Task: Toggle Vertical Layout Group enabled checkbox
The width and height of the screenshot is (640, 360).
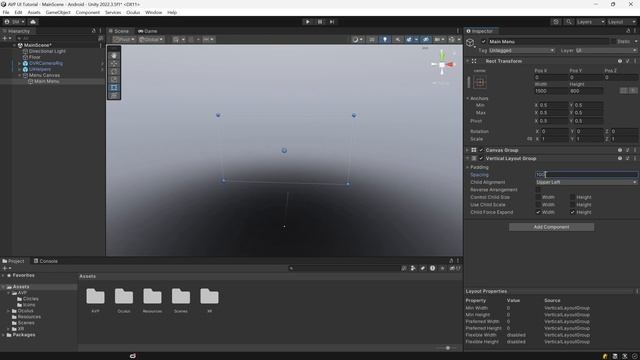Action: [481, 158]
